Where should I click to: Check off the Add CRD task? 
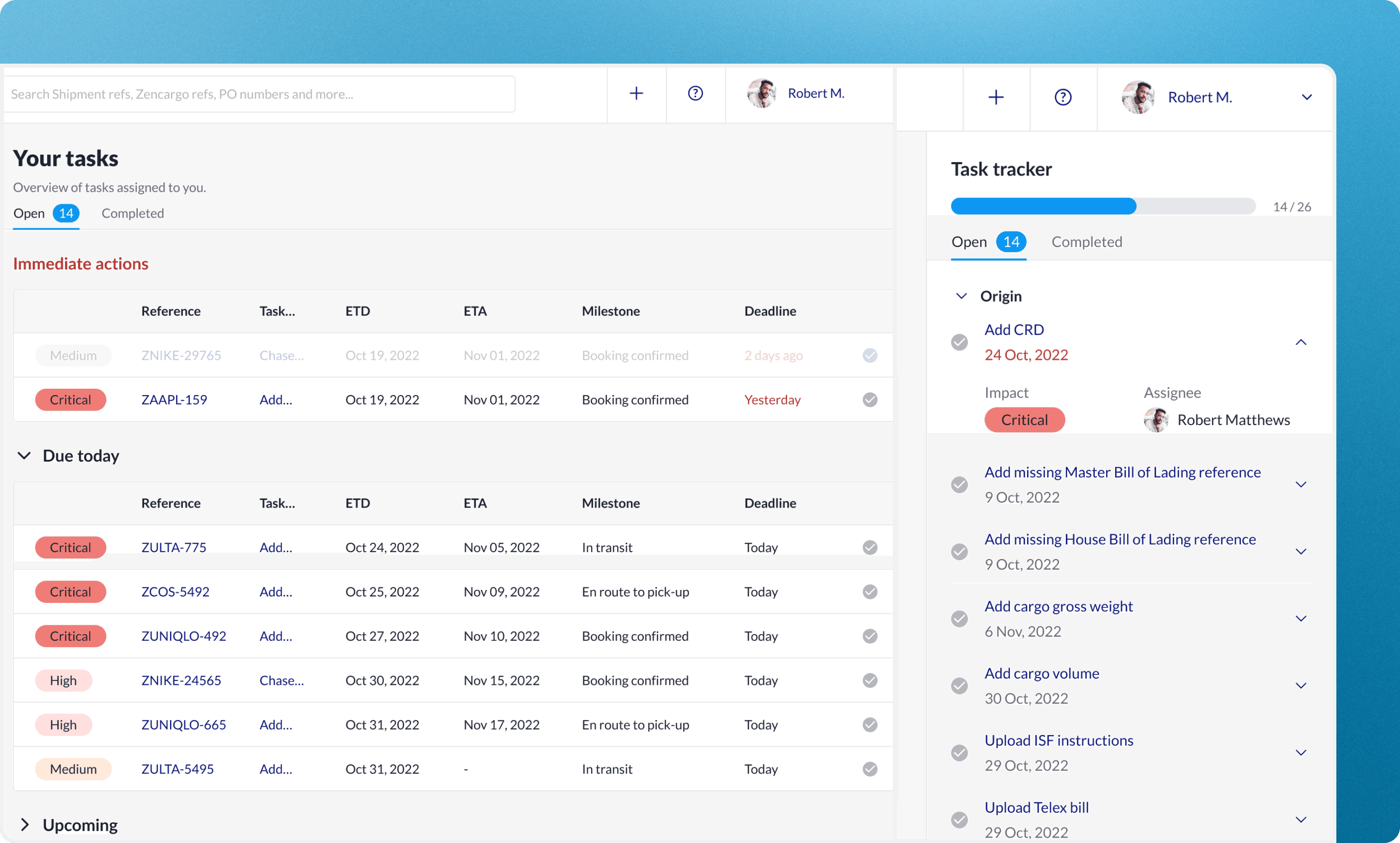coord(959,342)
